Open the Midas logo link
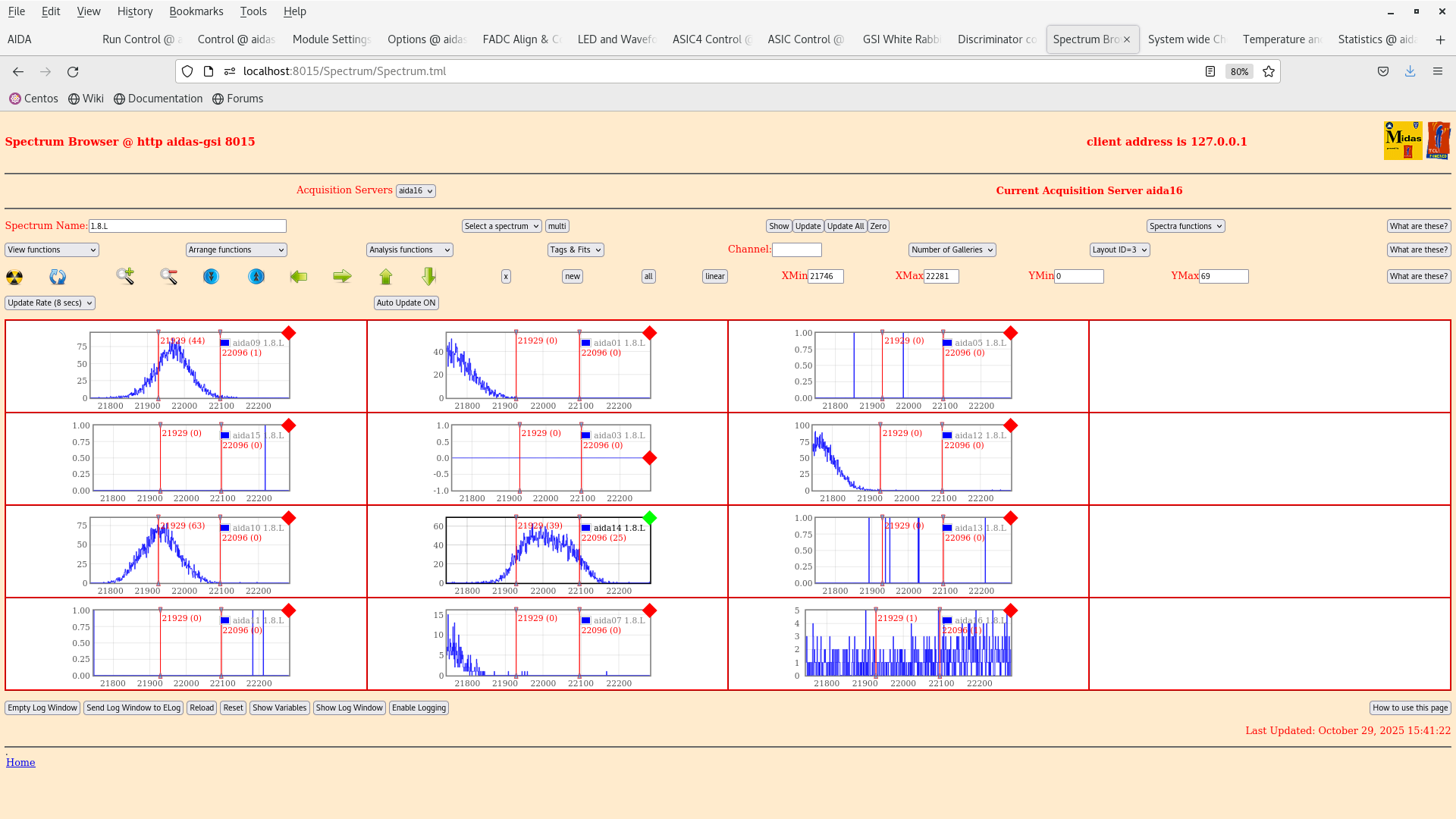 [x=1402, y=140]
